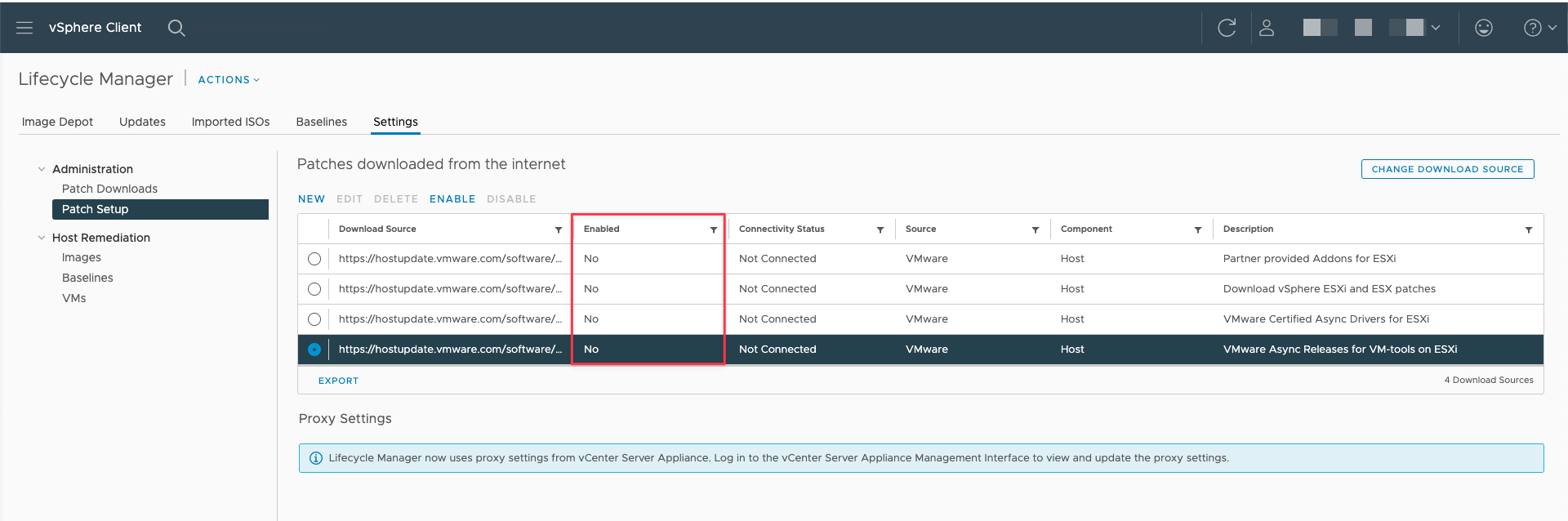This screenshot has height=521, width=1568.
Task: Switch to top Baselines tab
Action: pos(321,122)
